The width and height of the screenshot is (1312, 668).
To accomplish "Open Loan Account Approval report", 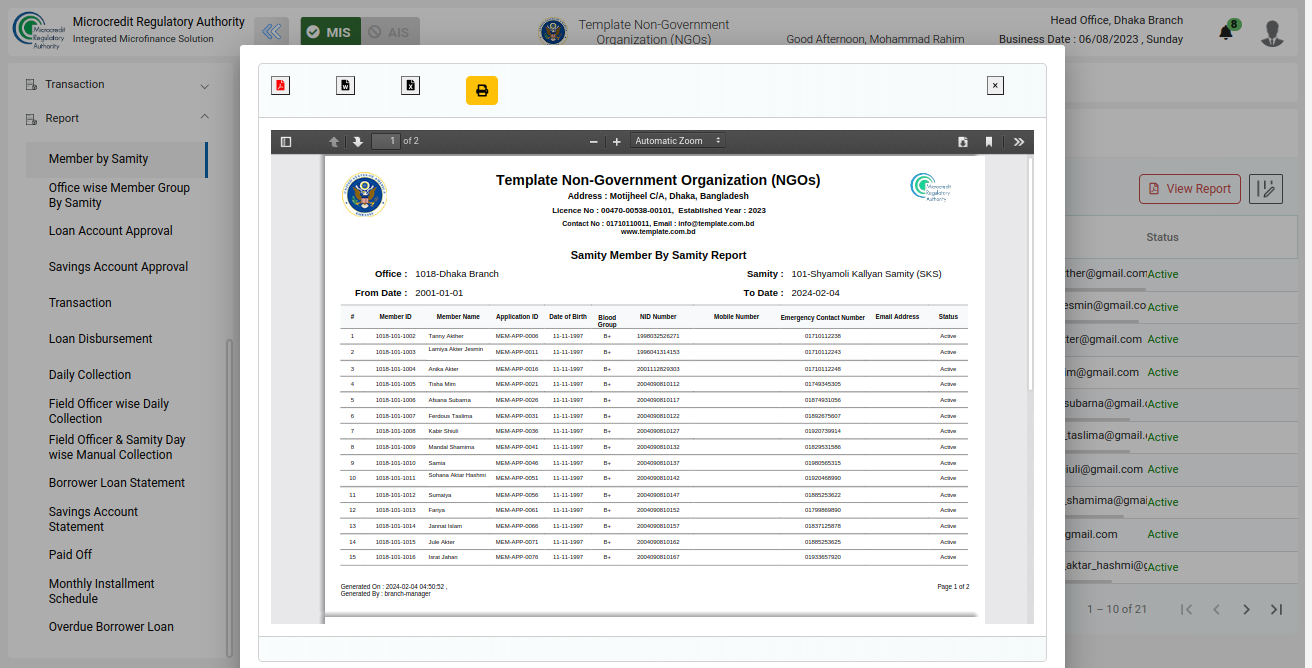I will [x=111, y=231].
